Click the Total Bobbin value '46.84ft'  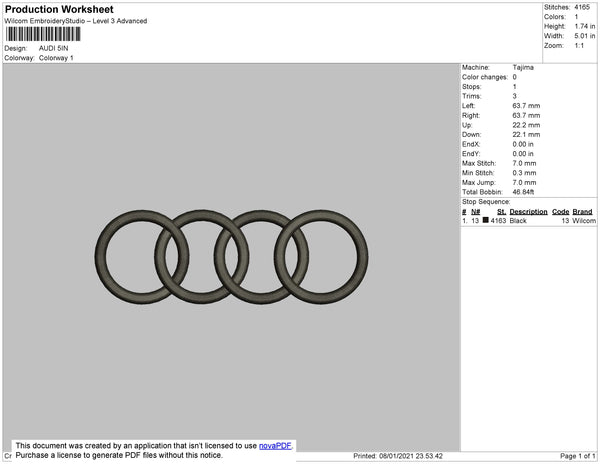(523, 192)
